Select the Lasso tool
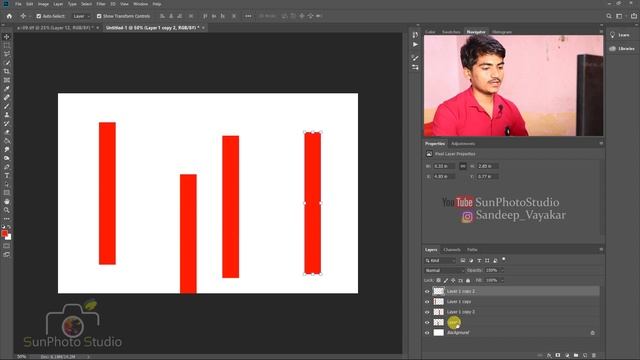The width and height of the screenshot is (640, 360). pyautogui.click(x=7, y=54)
